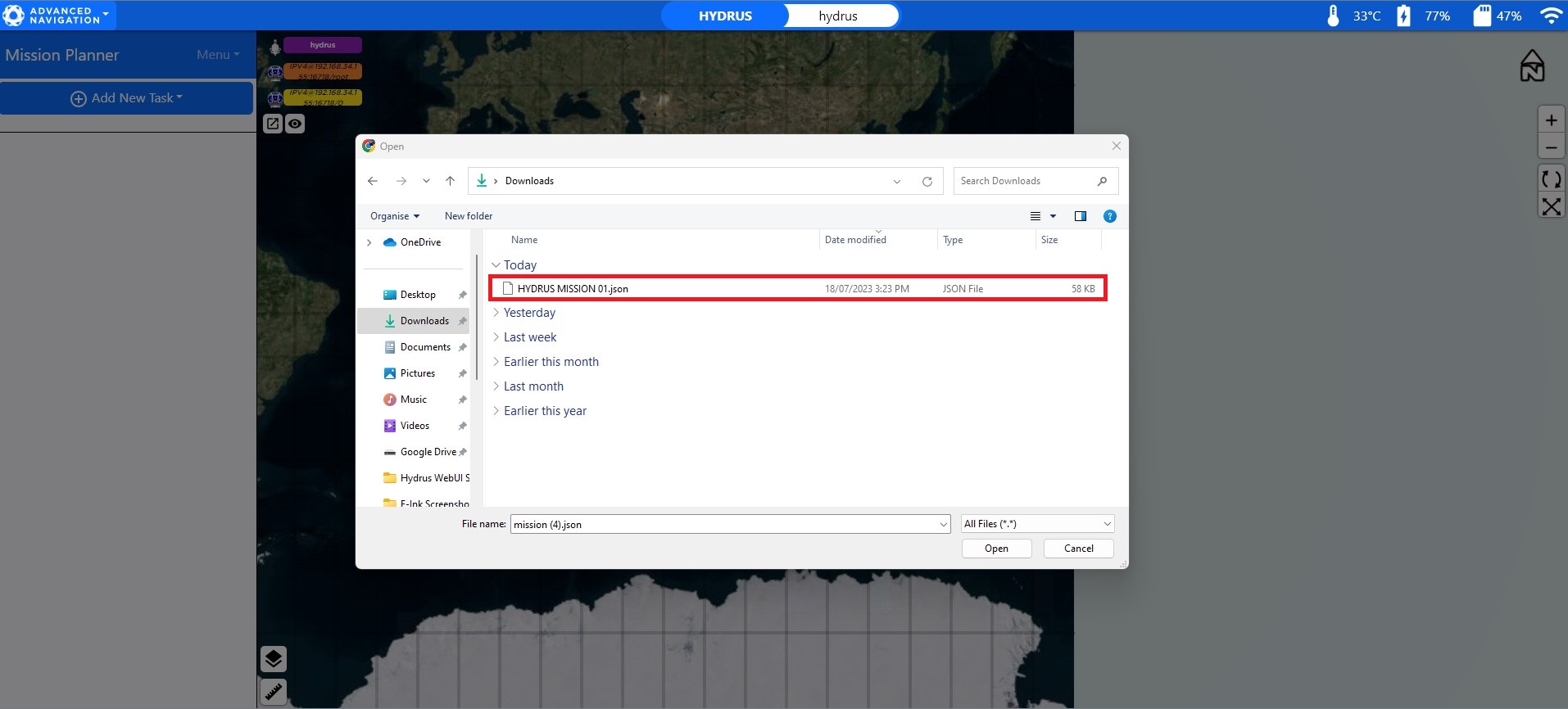1568x709 pixels.
Task: Click the Wi-Fi signal icon
Action: tap(1551, 16)
